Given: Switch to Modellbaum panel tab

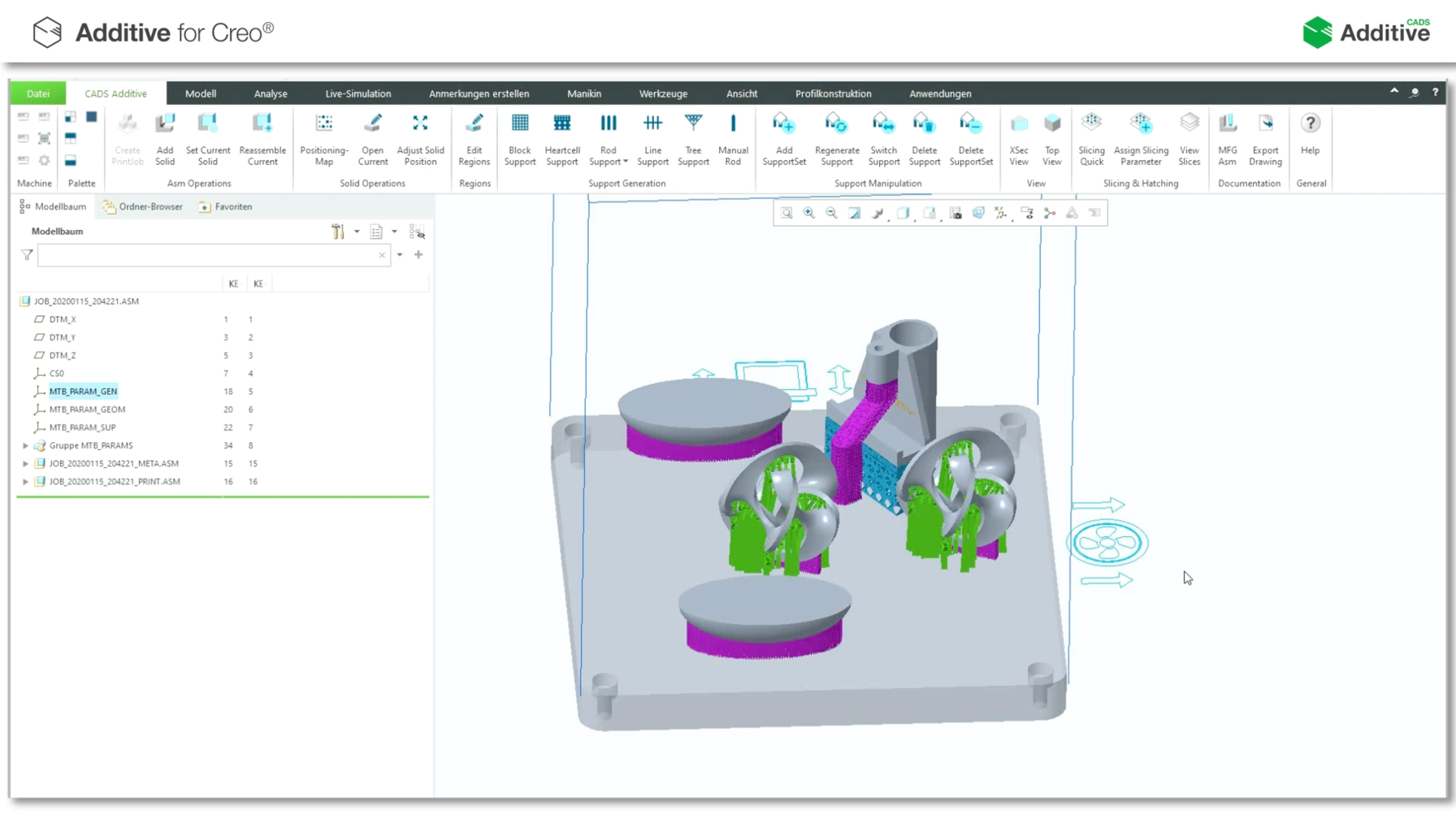Looking at the screenshot, I should coord(53,206).
